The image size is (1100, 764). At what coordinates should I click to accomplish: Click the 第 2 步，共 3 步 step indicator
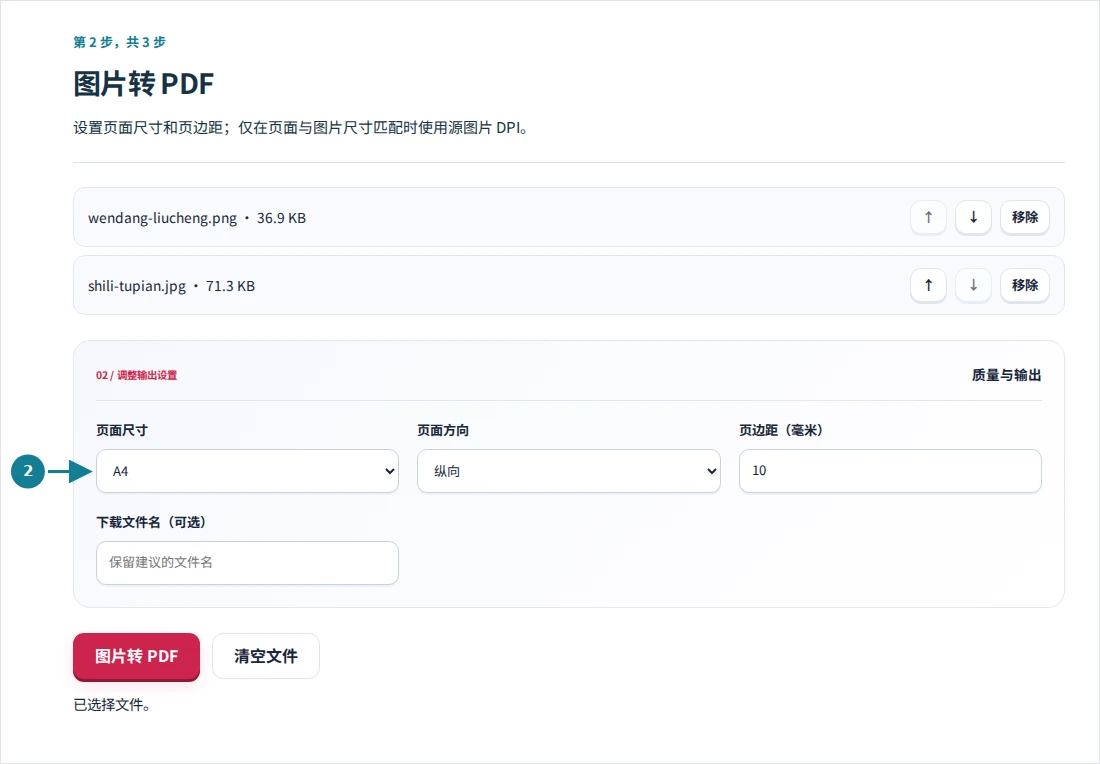(119, 42)
